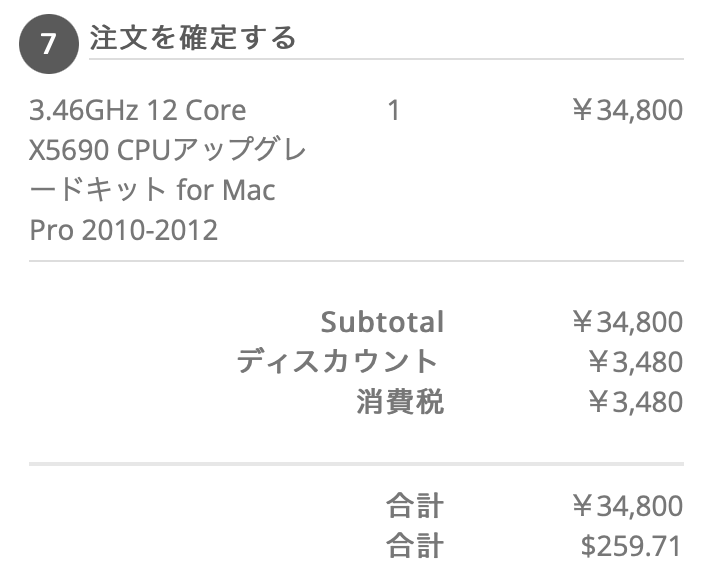Select the 合計 label beside yen total
Image resolution: width=706 pixels, height=584 pixels.
coord(415,506)
